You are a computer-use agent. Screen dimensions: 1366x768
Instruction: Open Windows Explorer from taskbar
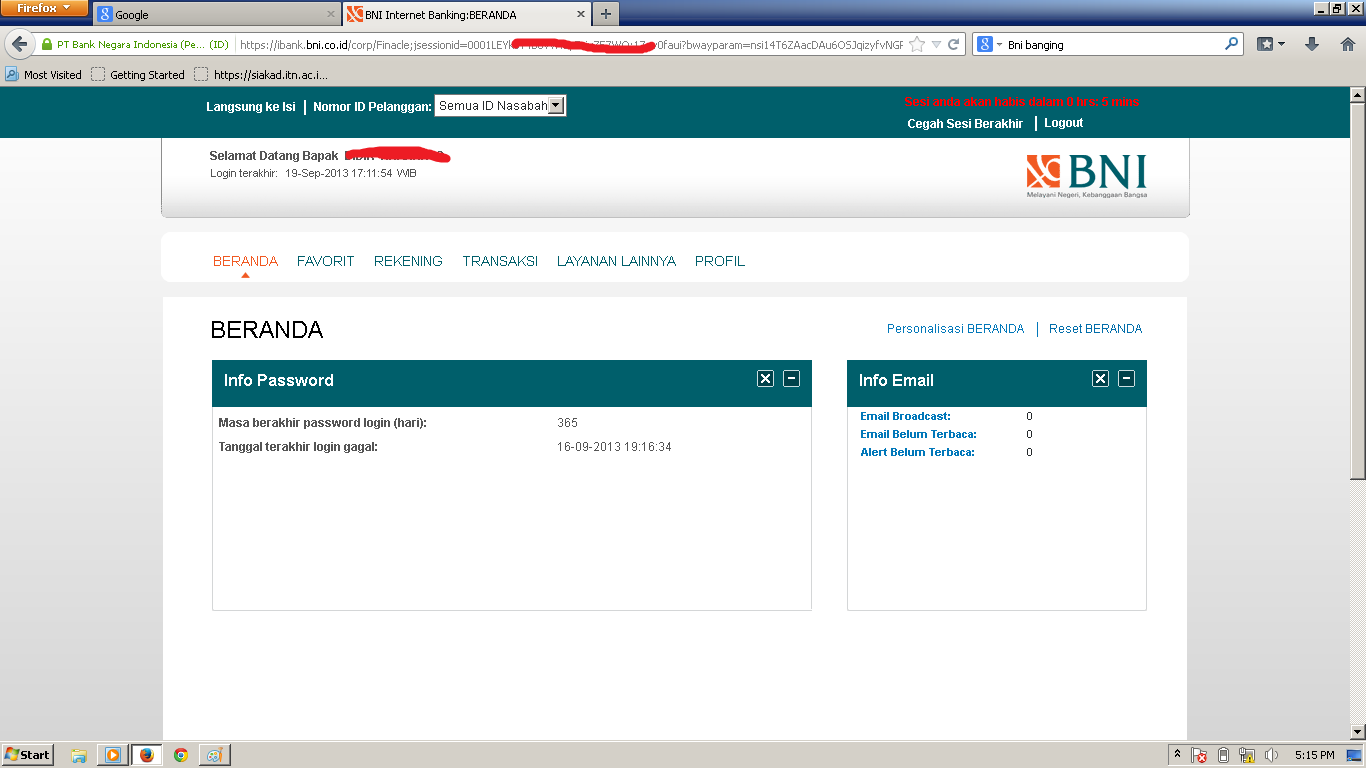pyautogui.click(x=79, y=755)
